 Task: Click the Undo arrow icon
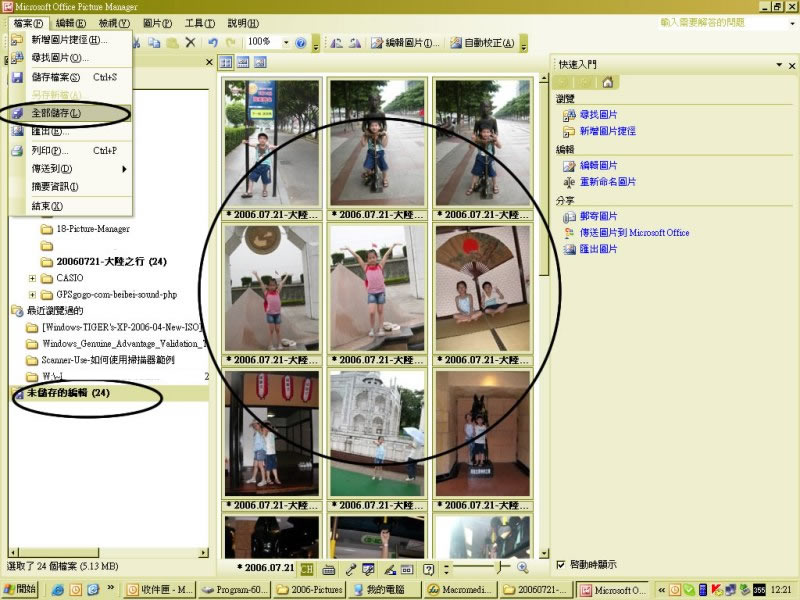pos(213,43)
